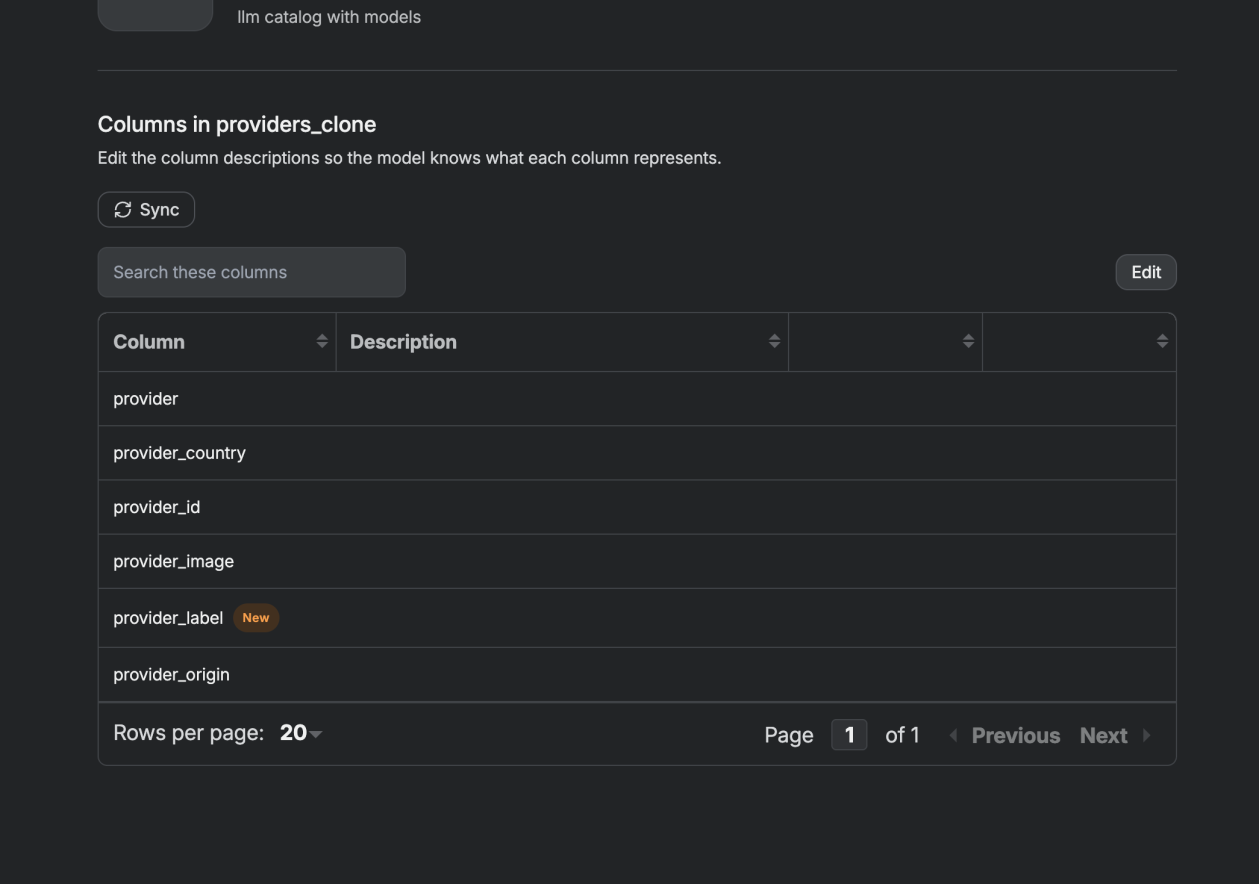Go to the Previous page
The image size is (1259, 884).
pos(1005,736)
